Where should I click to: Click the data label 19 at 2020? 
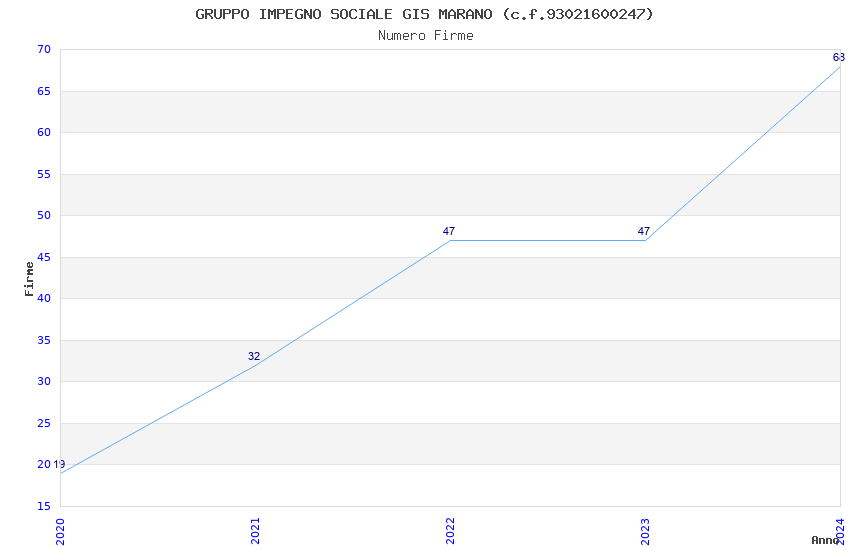59,464
